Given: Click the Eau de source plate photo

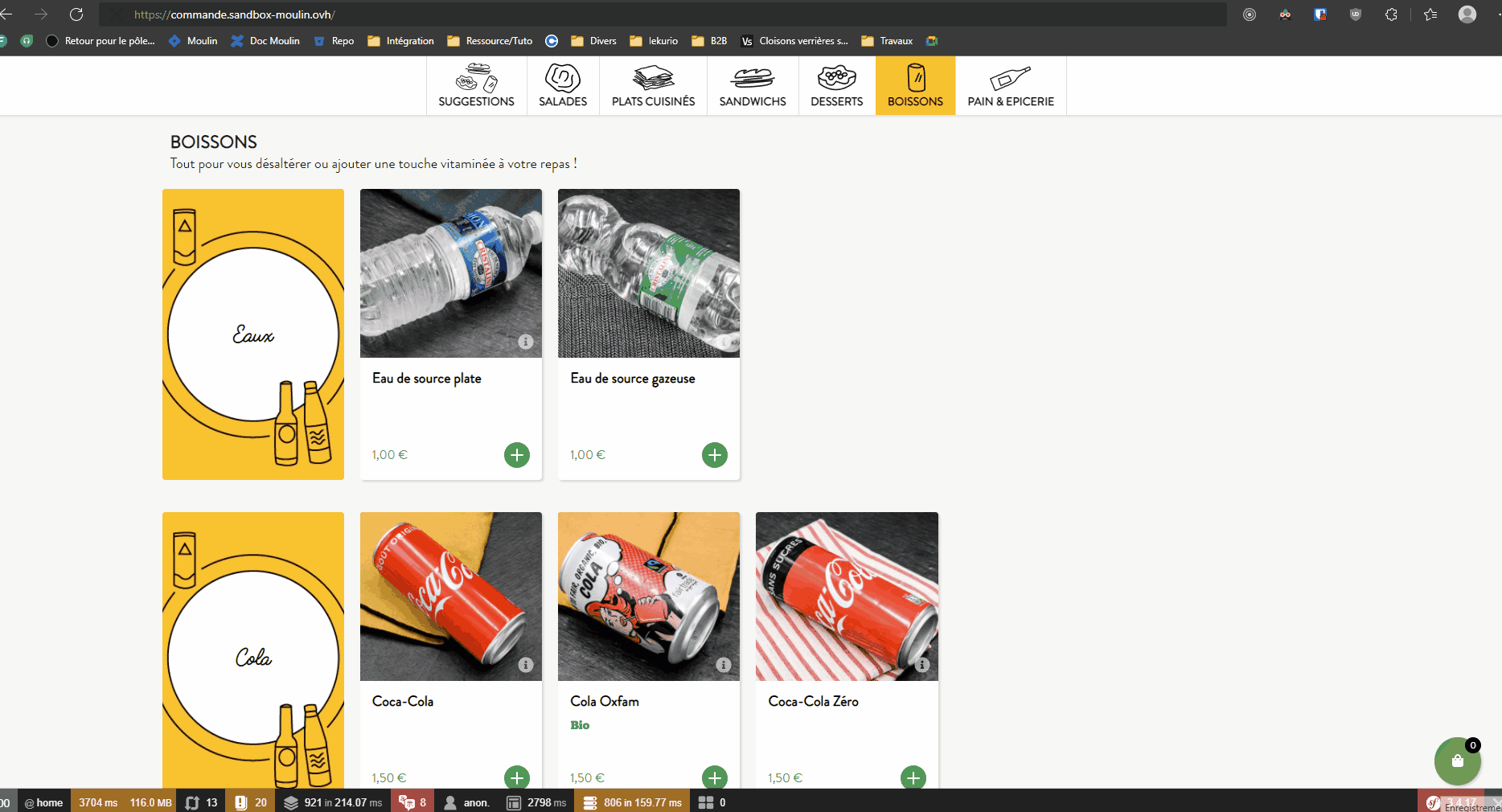Looking at the screenshot, I should point(451,273).
